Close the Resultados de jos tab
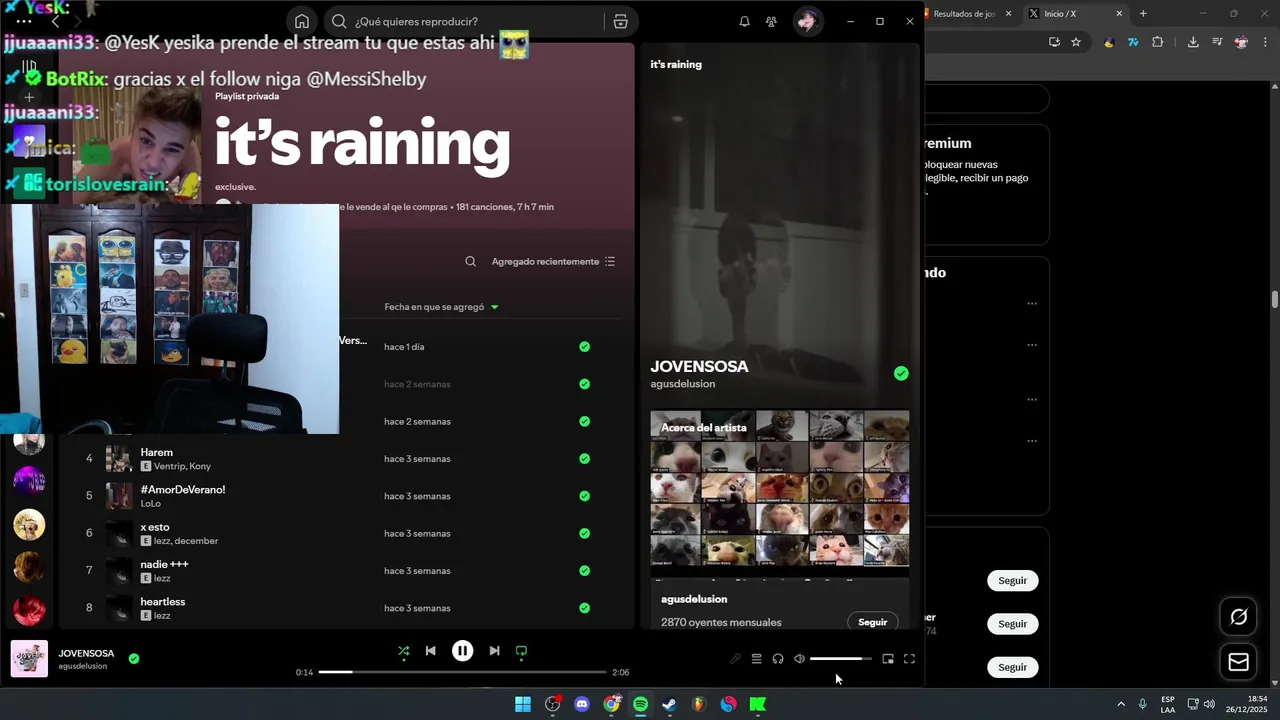This screenshot has width=1280, height=720. tap(1008, 14)
